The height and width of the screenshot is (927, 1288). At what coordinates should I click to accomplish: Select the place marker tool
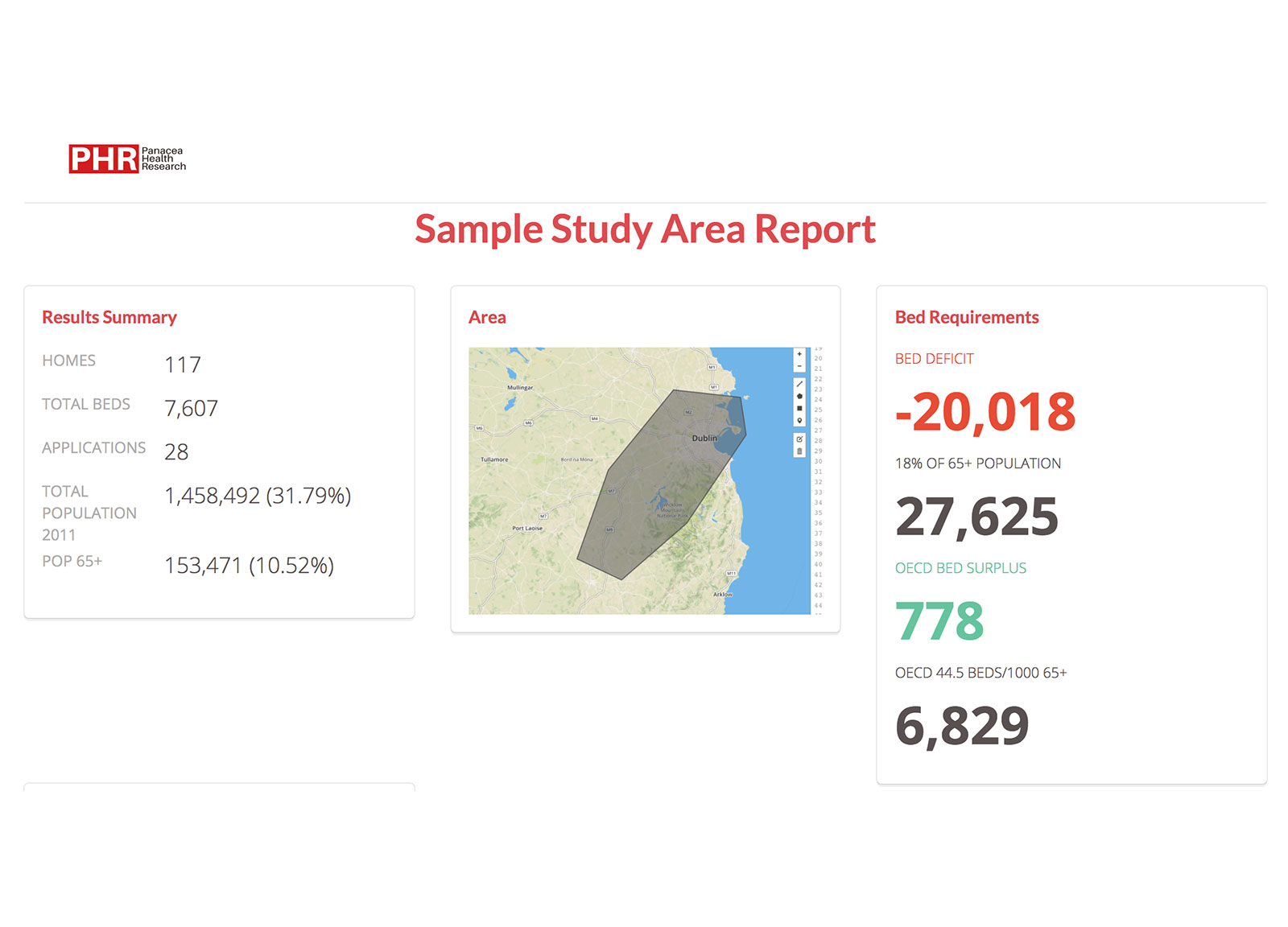(x=799, y=420)
